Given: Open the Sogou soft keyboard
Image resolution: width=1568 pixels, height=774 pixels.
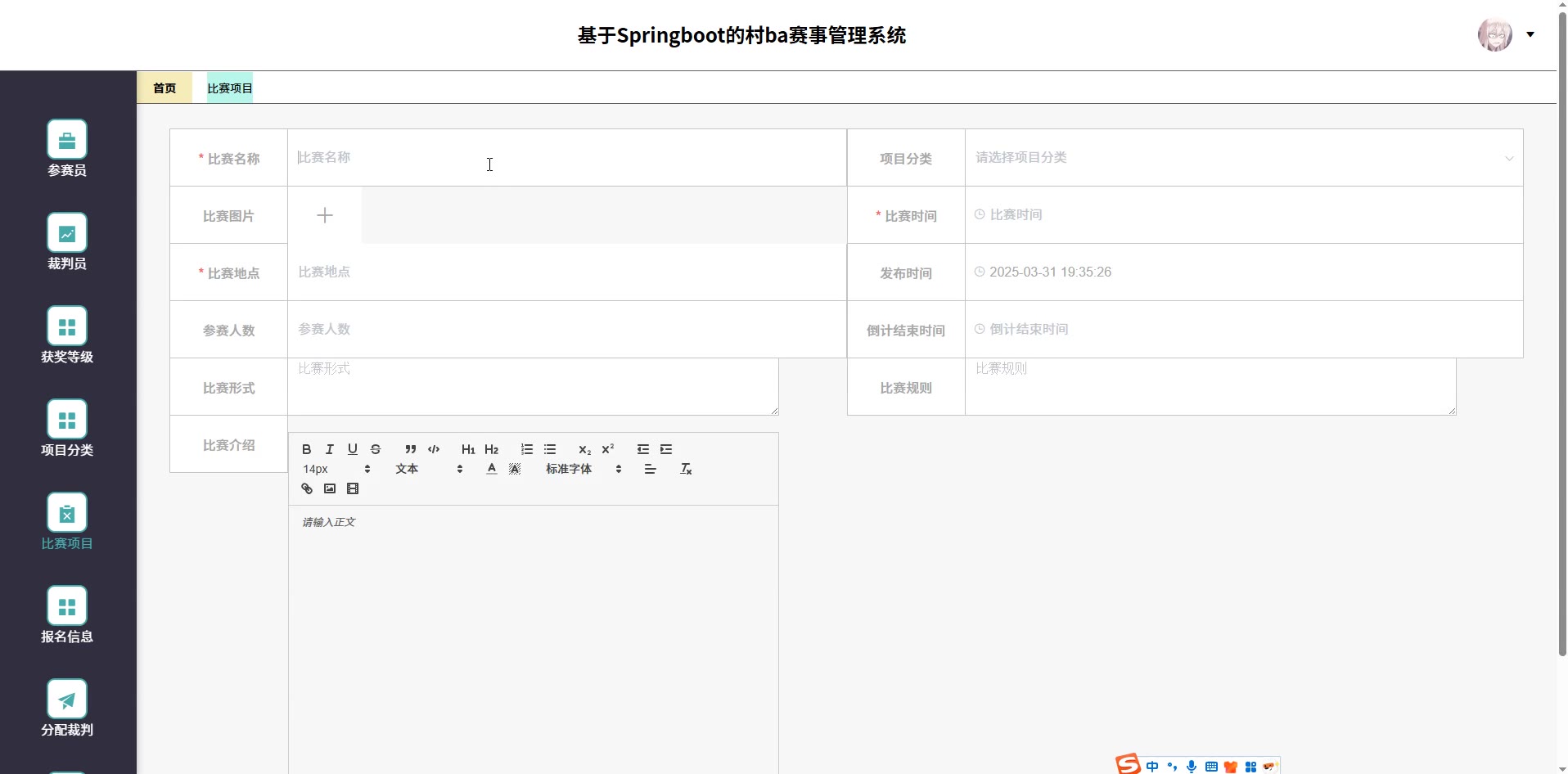Looking at the screenshot, I should pos(1211,767).
